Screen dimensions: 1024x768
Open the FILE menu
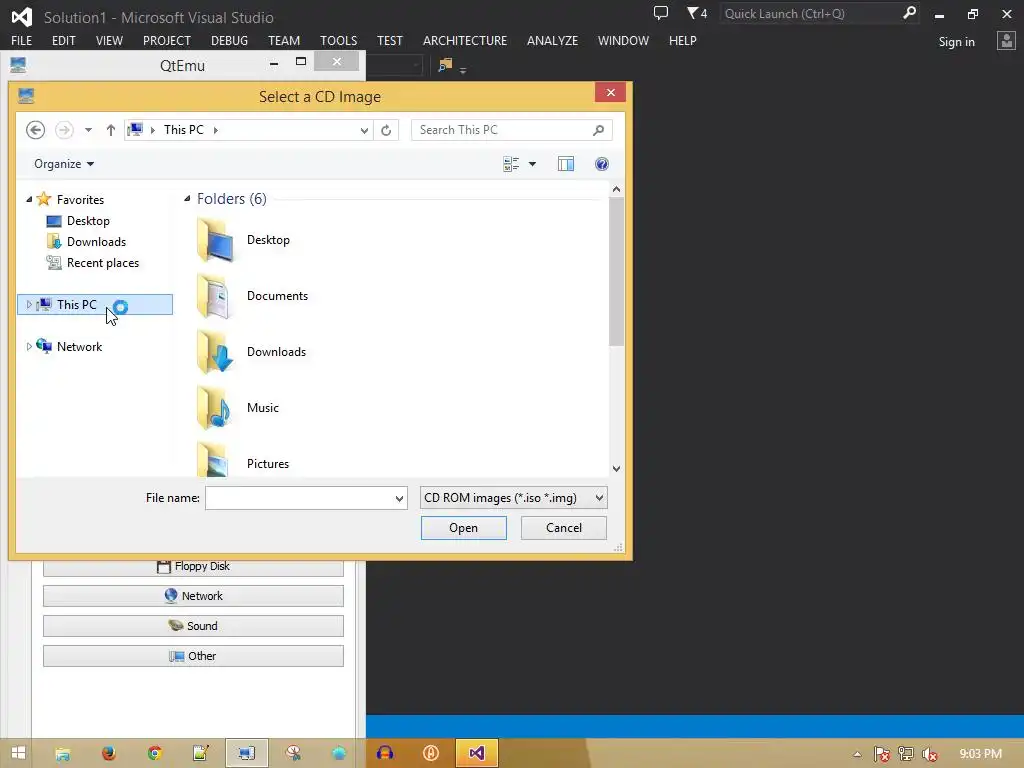pyautogui.click(x=22, y=40)
